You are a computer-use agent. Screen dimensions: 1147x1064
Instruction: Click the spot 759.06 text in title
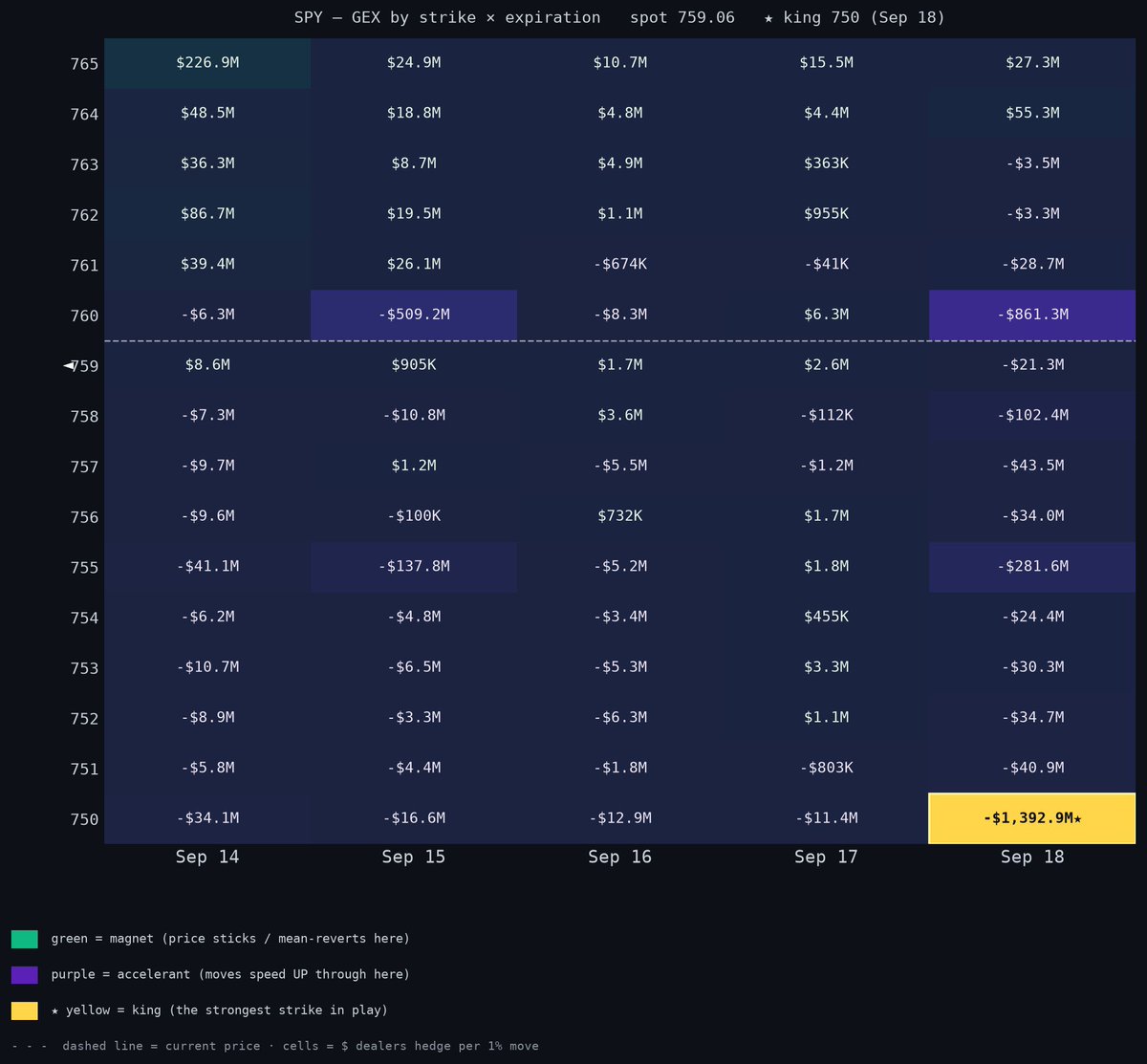(x=682, y=18)
